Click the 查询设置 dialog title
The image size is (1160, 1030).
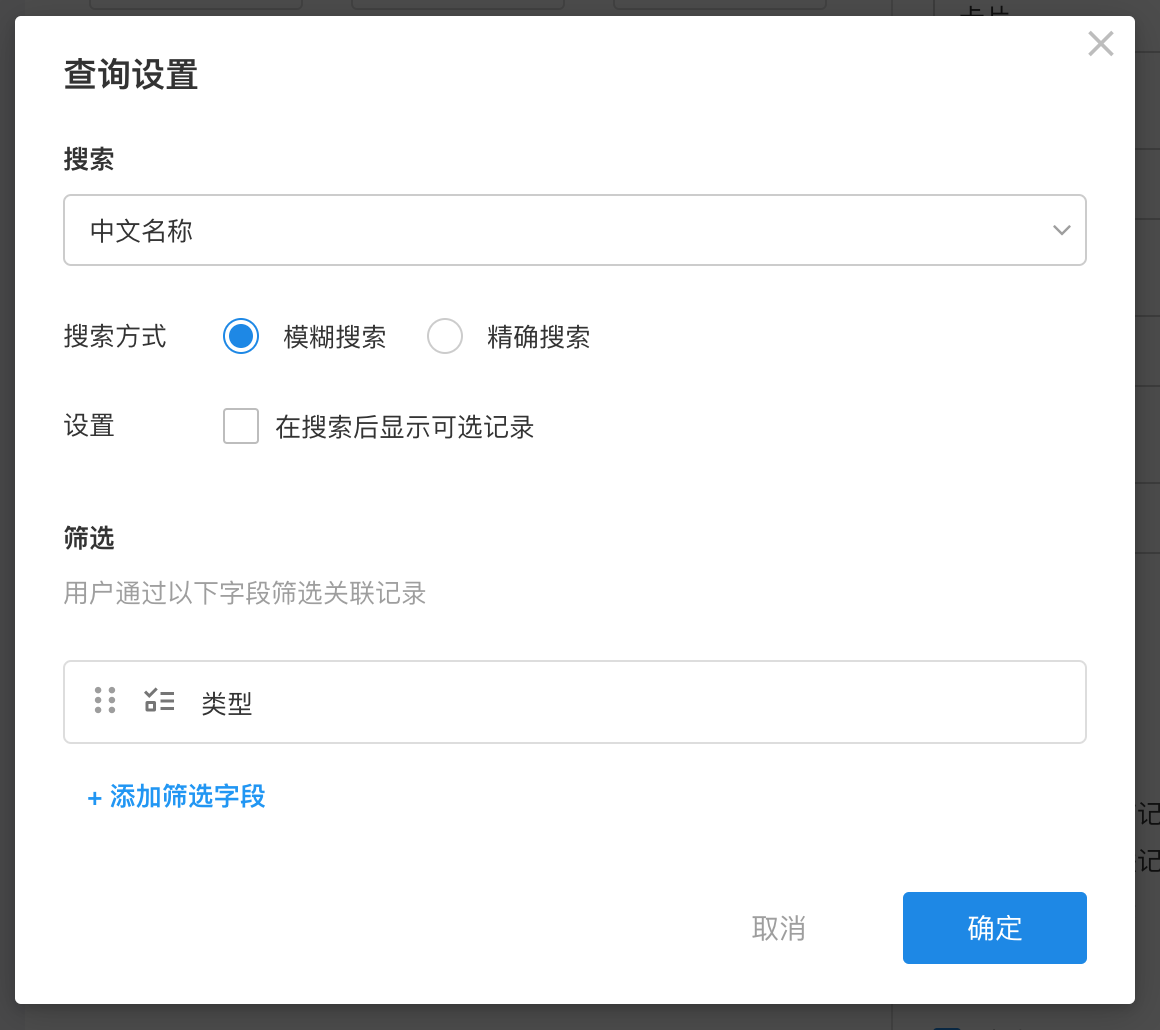(x=131, y=75)
